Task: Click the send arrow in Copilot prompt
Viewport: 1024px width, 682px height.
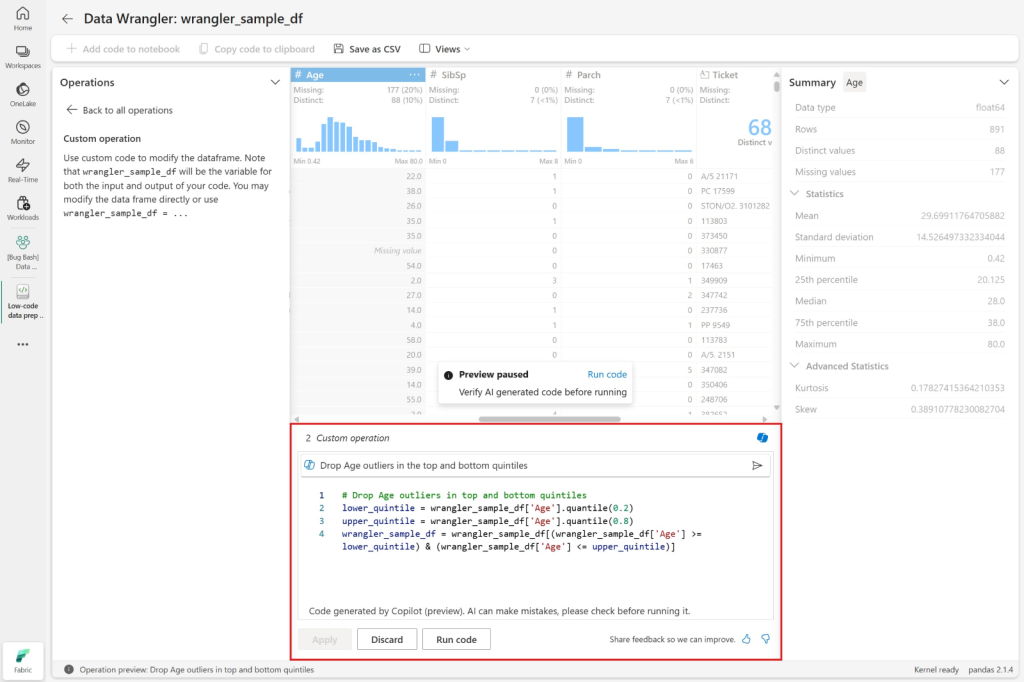Action: (757, 465)
